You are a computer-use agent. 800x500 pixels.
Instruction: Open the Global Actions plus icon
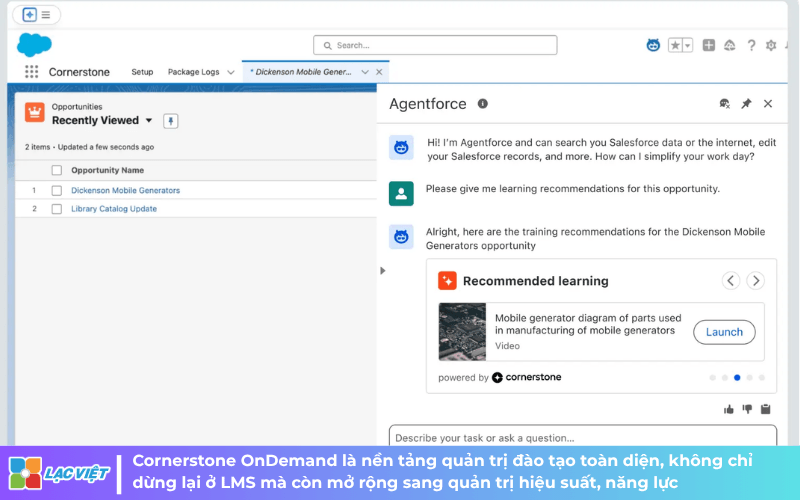click(709, 45)
